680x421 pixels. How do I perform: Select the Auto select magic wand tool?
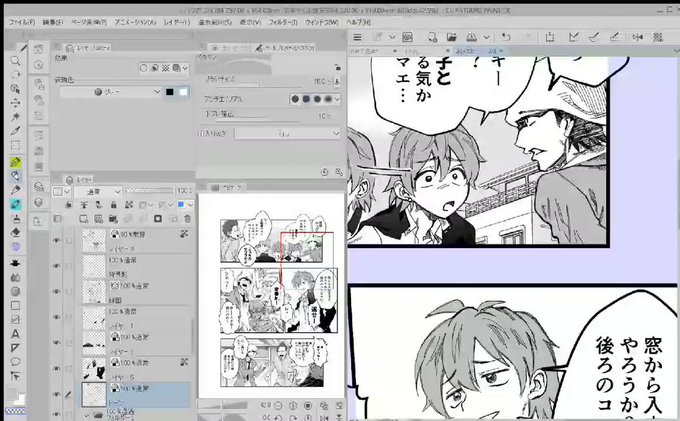point(15,117)
